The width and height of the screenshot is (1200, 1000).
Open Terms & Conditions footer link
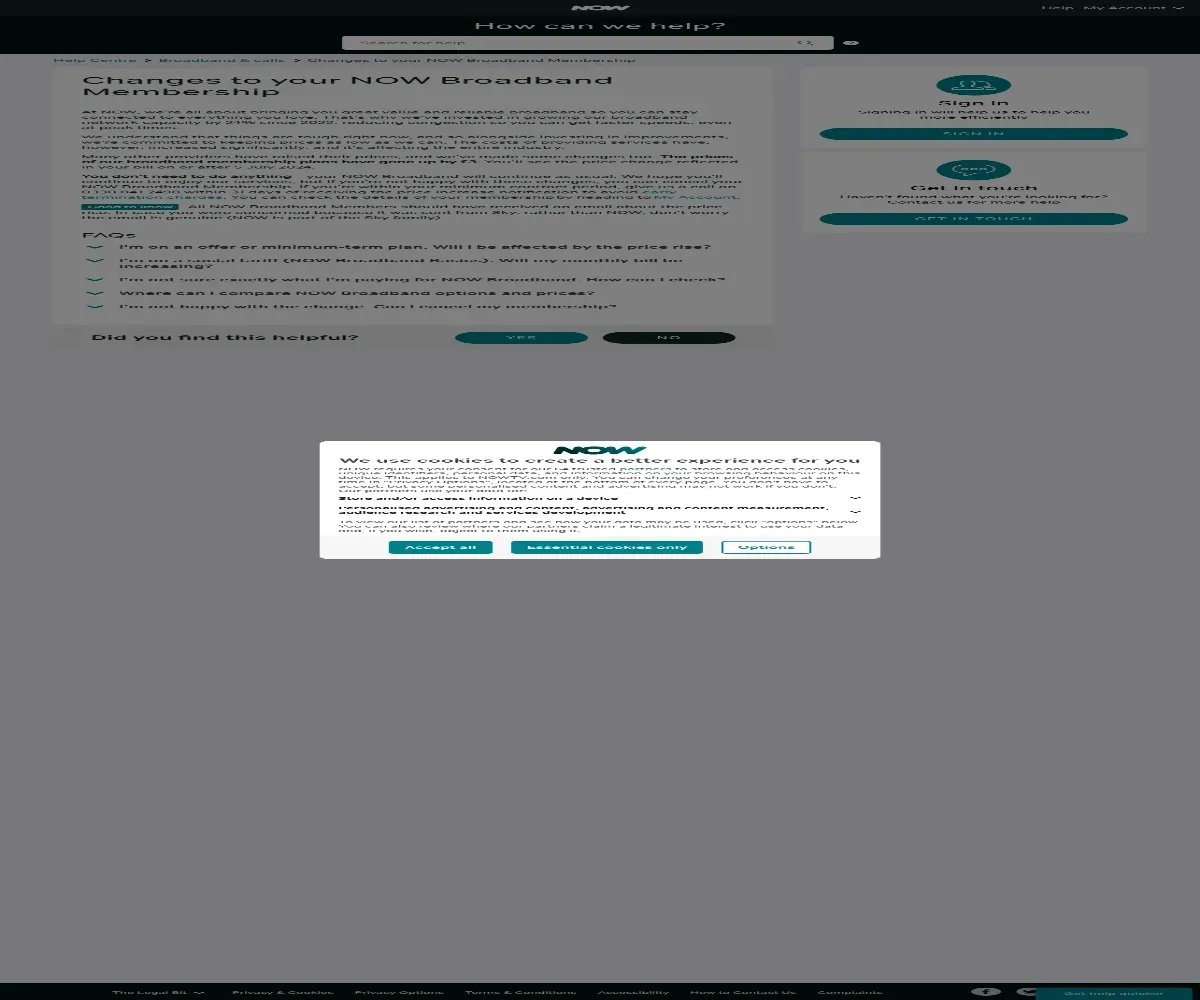click(x=520, y=992)
